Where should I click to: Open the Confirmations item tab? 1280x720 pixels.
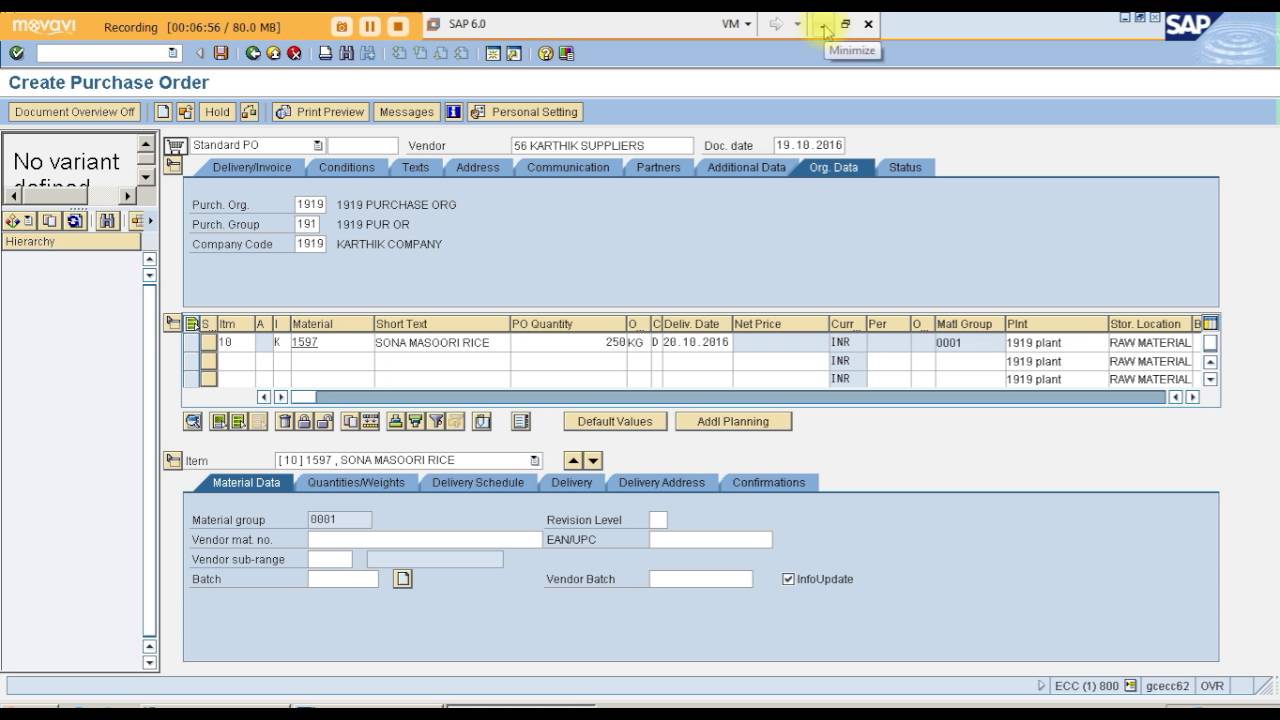pos(769,483)
